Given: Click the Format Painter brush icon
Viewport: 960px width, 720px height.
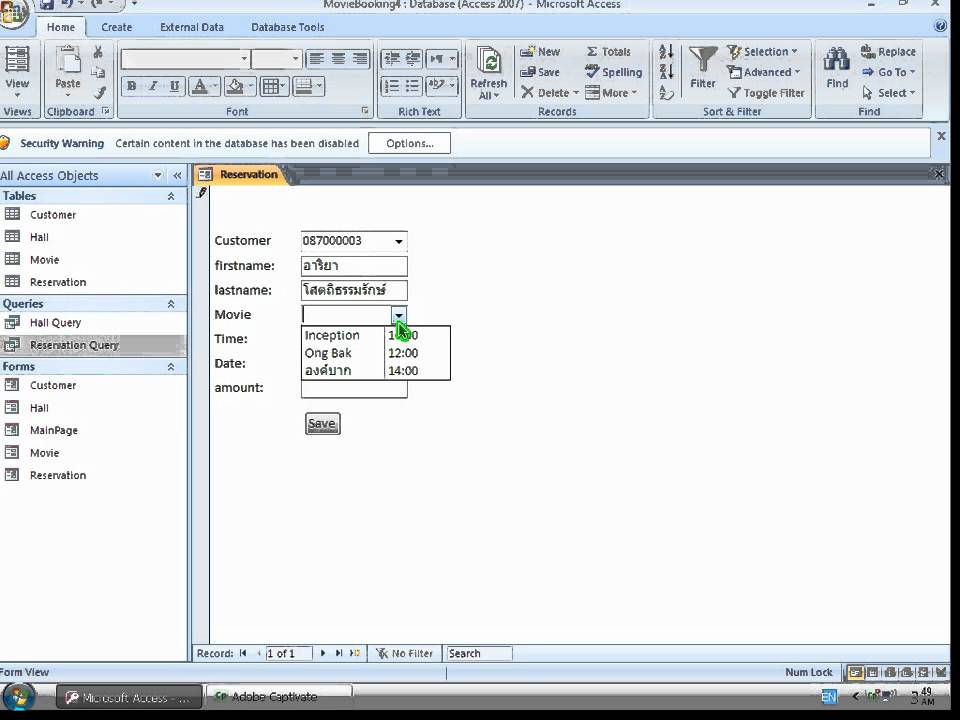Looking at the screenshot, I should (99, 93).
